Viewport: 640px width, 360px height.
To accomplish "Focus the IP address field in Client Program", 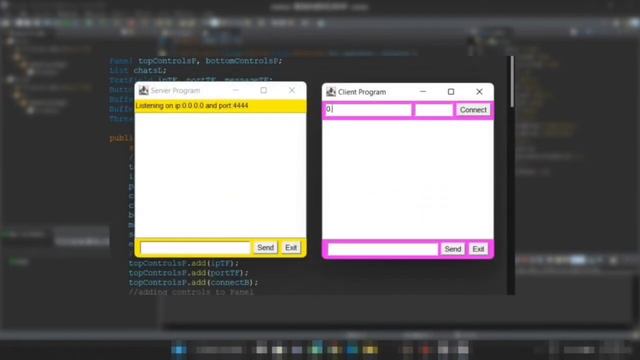I will click(368, 109).
